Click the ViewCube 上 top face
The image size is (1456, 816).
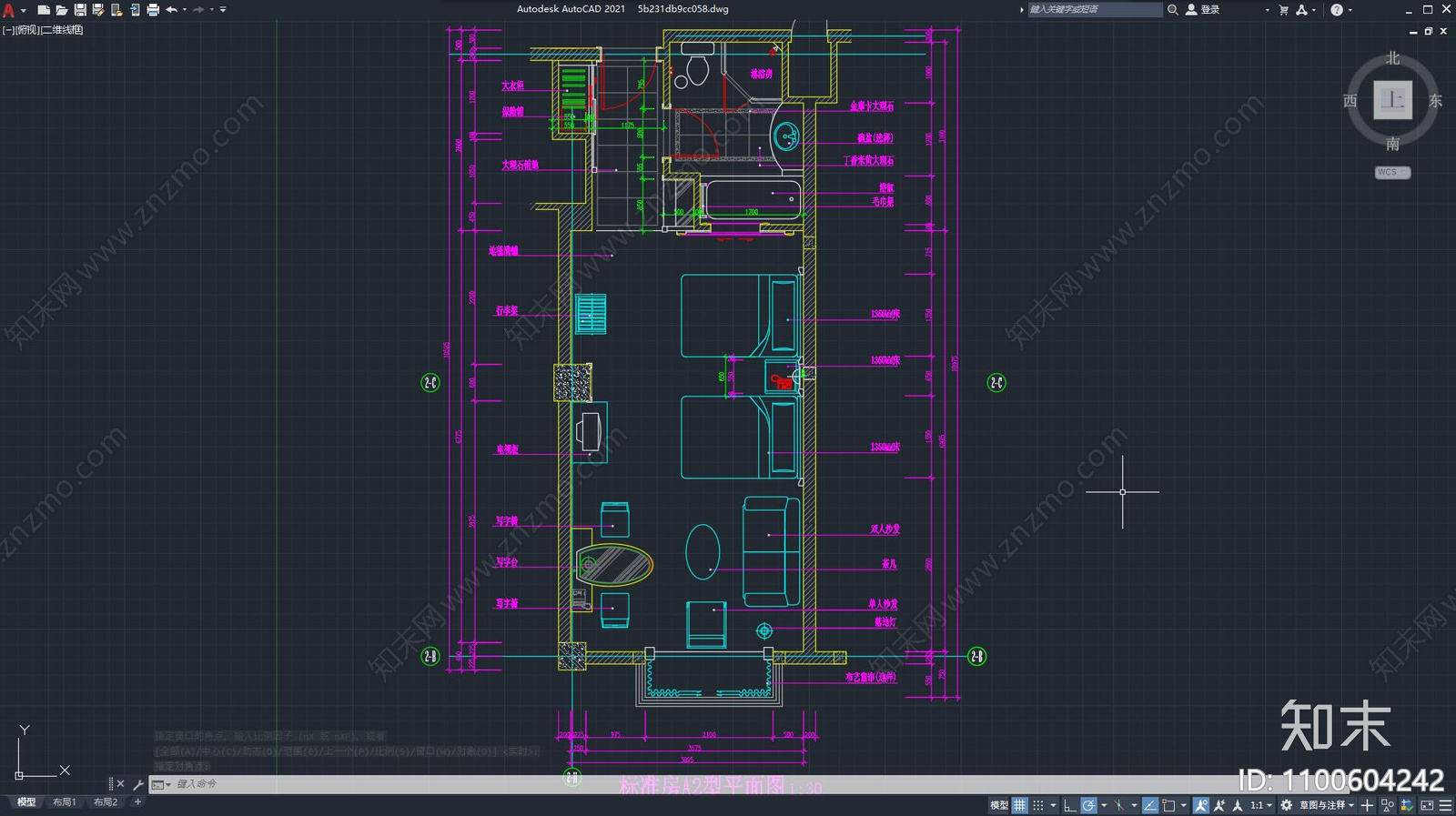pos(1392,100)
